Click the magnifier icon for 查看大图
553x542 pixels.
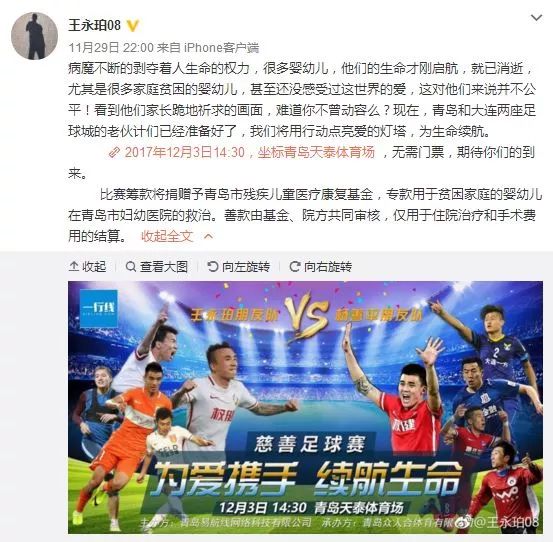click(x=131, y=267)
